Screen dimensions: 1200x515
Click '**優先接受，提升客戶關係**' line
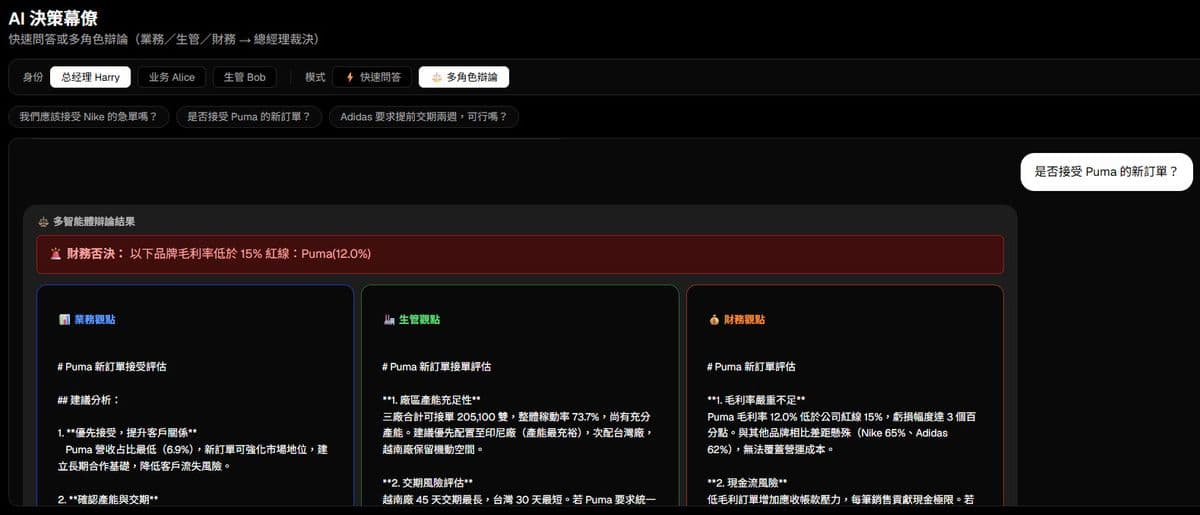point(127,433)
